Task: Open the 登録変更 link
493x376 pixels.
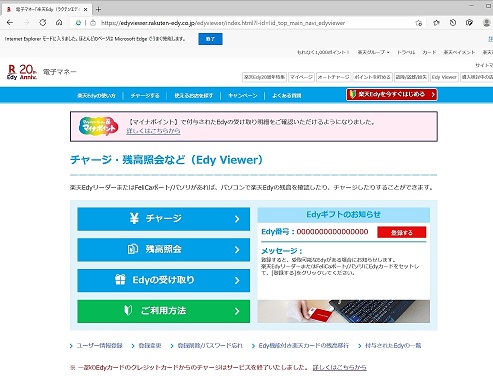Action: click(150, 346)
